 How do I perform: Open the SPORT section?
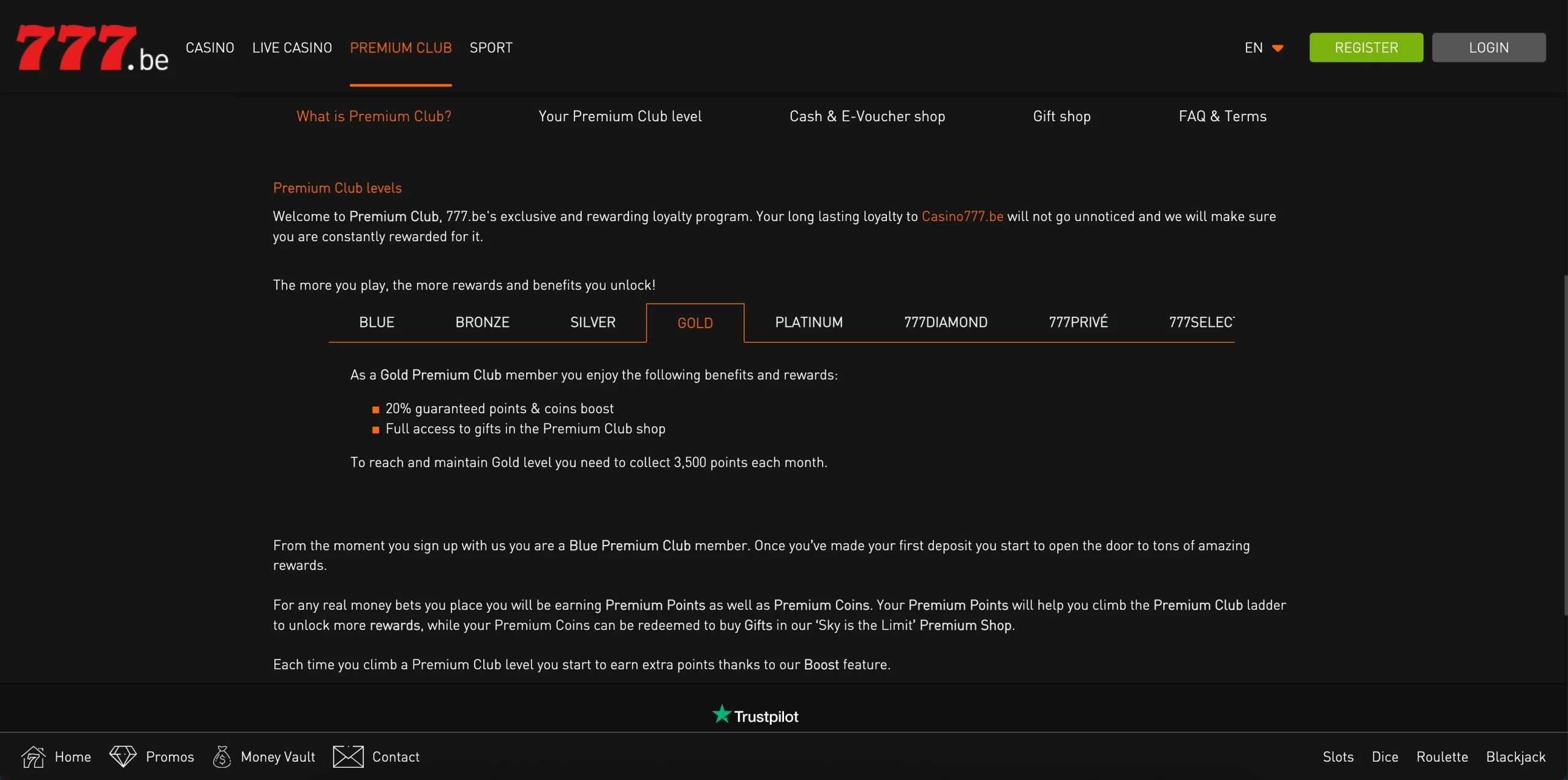point(491,48)
